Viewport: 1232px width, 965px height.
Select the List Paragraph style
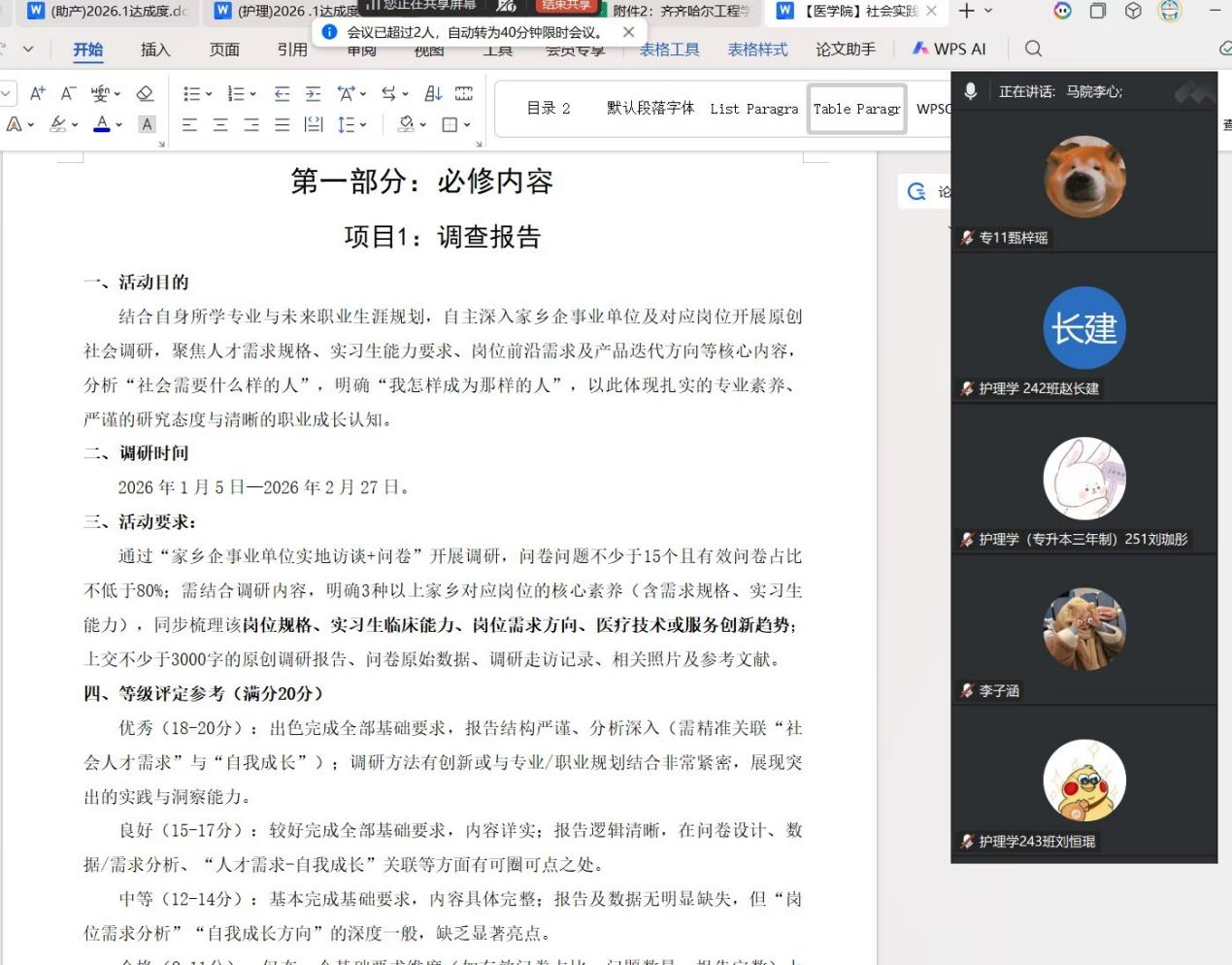753,109
